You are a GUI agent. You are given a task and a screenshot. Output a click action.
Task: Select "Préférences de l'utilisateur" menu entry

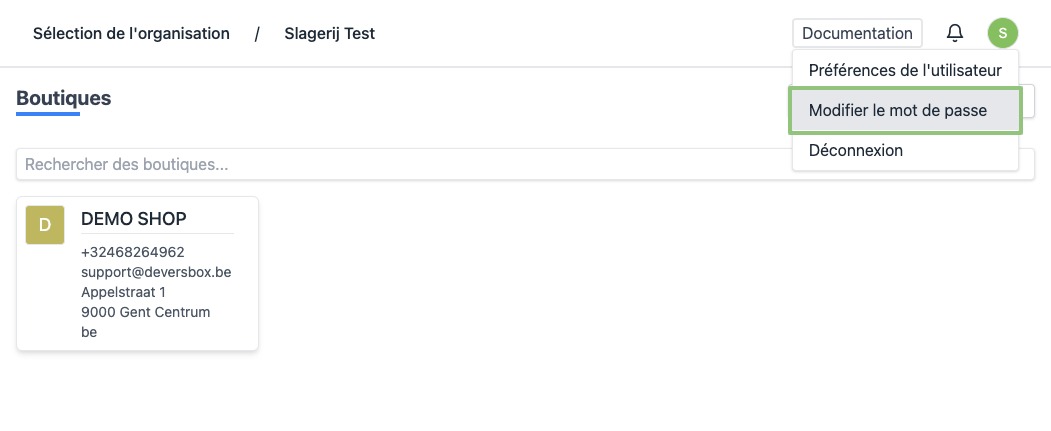905,71
